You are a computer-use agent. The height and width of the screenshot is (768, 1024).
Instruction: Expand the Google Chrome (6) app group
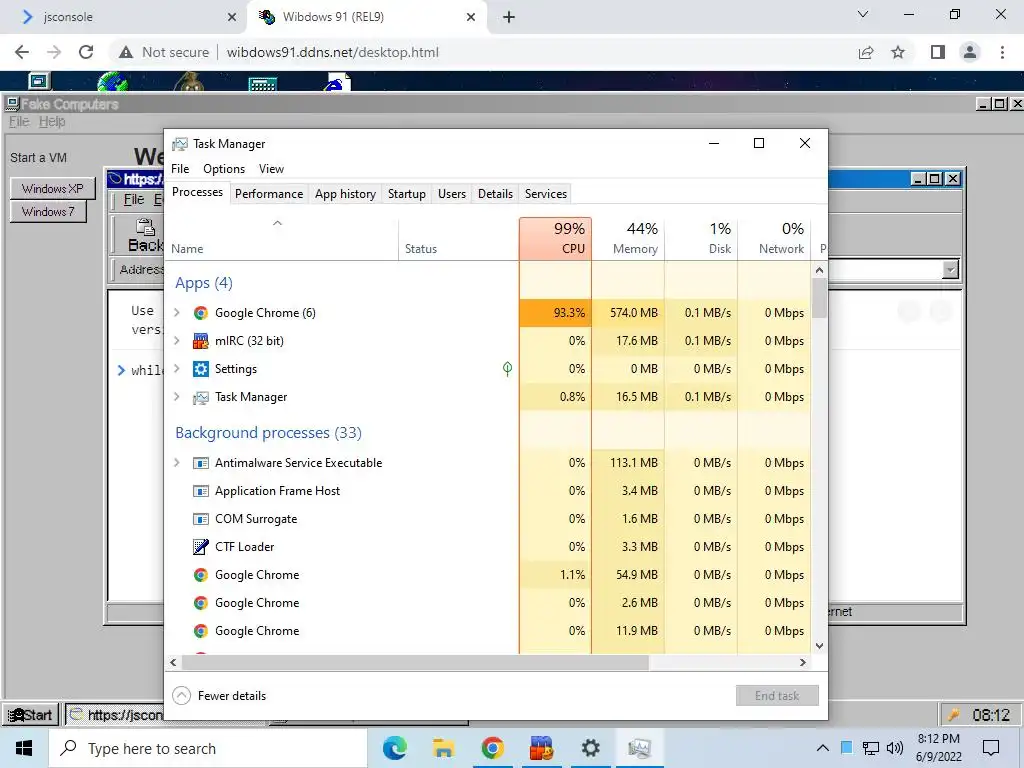176,313
